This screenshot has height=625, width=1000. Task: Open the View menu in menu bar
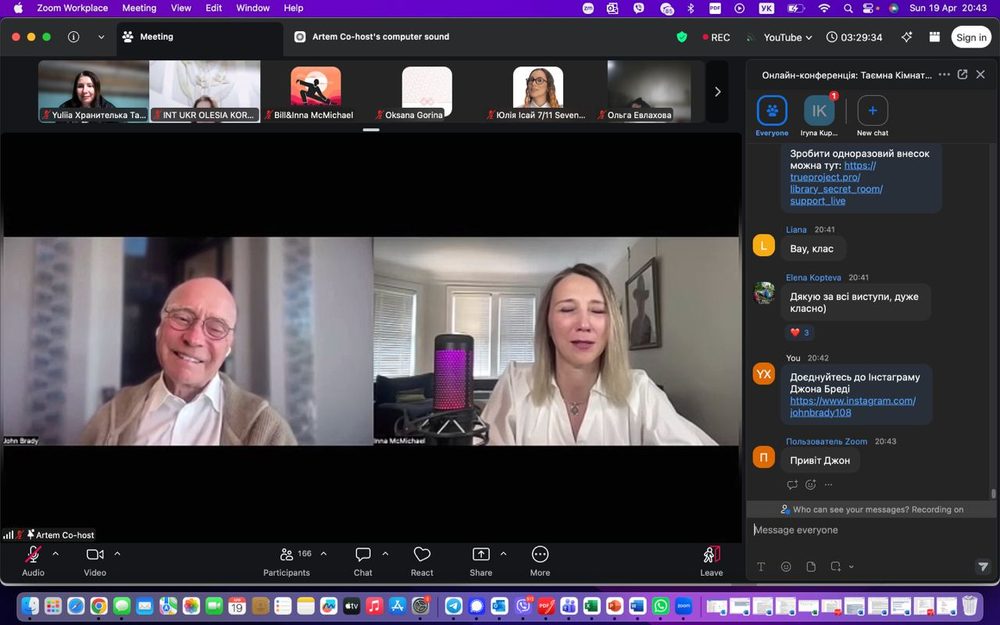pyautogui.click(x=180, y=8)
